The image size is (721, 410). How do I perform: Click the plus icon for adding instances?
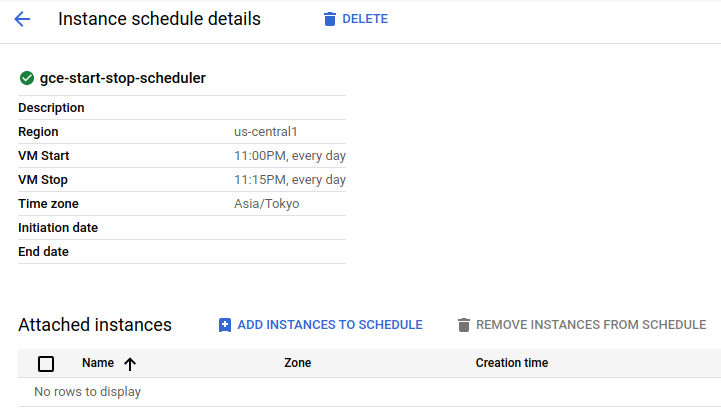point(225,325)
